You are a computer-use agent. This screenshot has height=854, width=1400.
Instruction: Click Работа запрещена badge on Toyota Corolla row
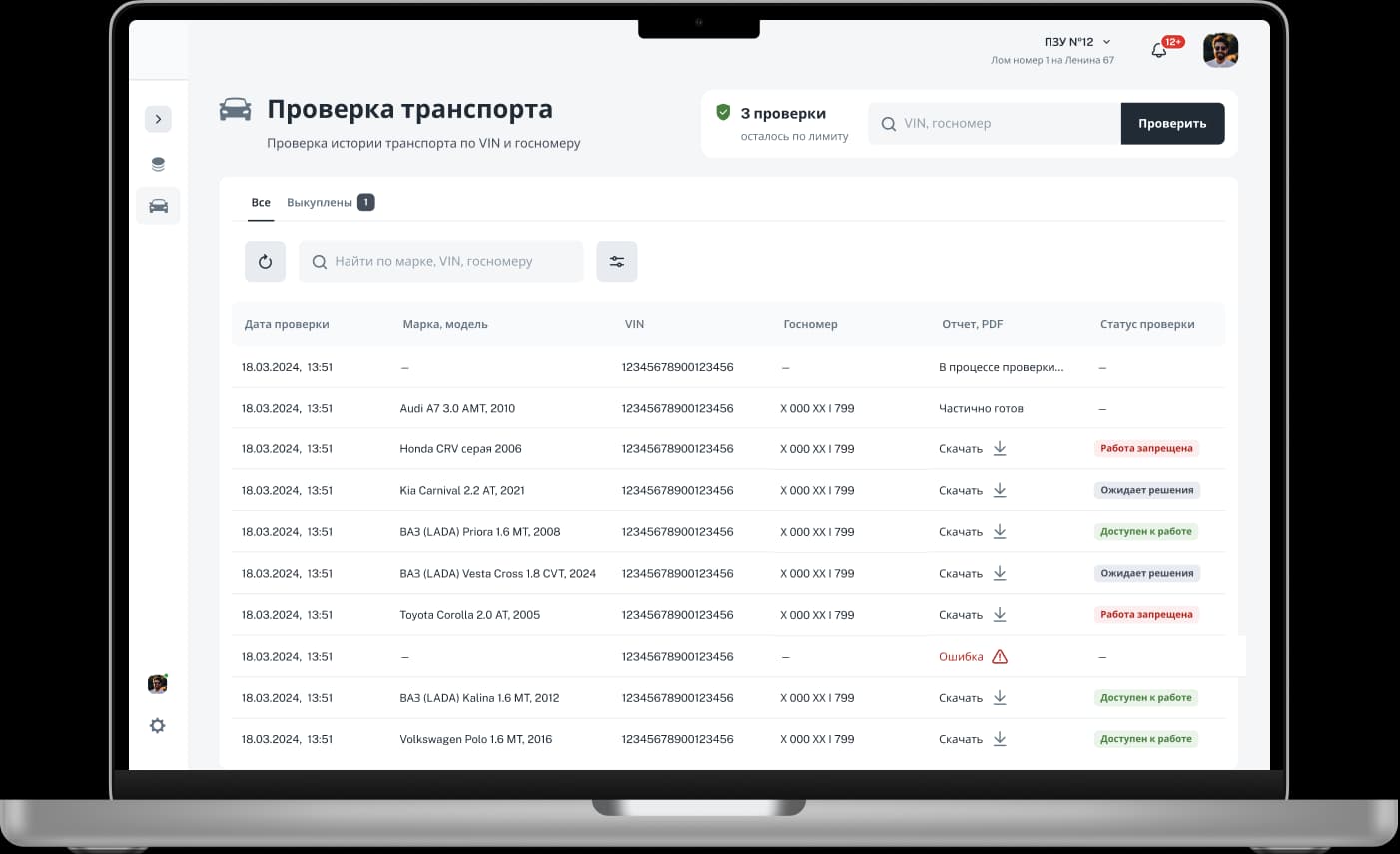(1146, 615)
